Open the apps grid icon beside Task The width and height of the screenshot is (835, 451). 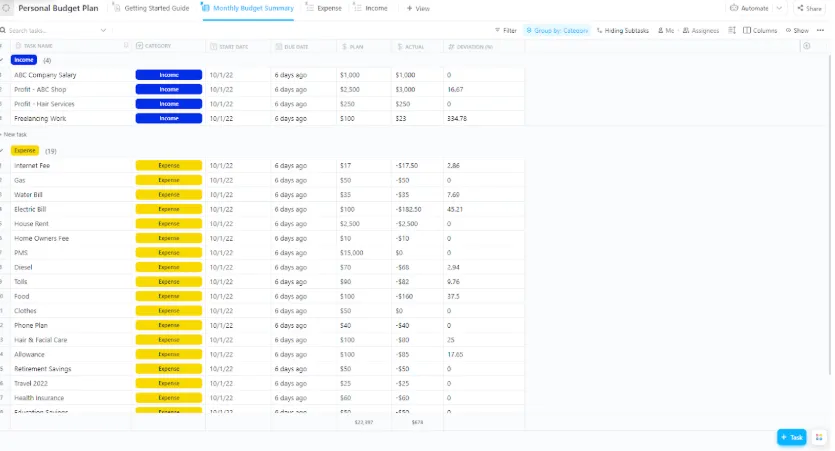coord(819,437)
